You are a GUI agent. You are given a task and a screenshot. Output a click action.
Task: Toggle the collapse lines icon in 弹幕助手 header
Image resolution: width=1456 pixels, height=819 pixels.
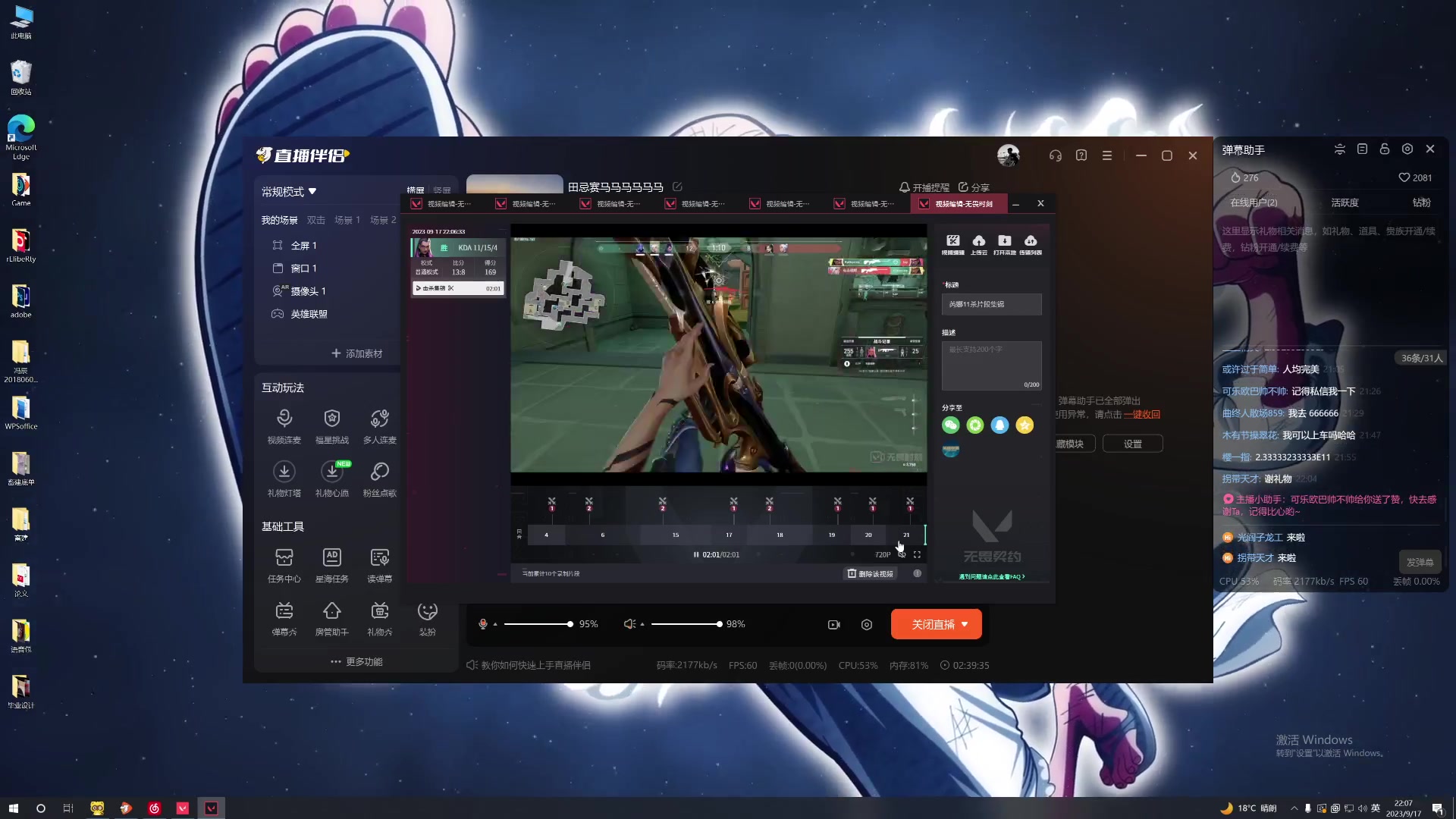(1340, 149)
